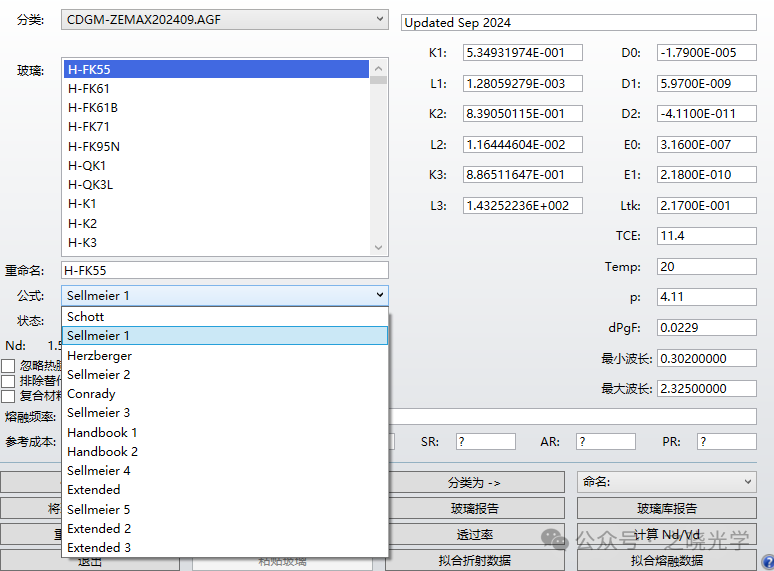The image size is (774, 571).
Task: Click the blue help icon at bottom right
Action: click(767, 562)
